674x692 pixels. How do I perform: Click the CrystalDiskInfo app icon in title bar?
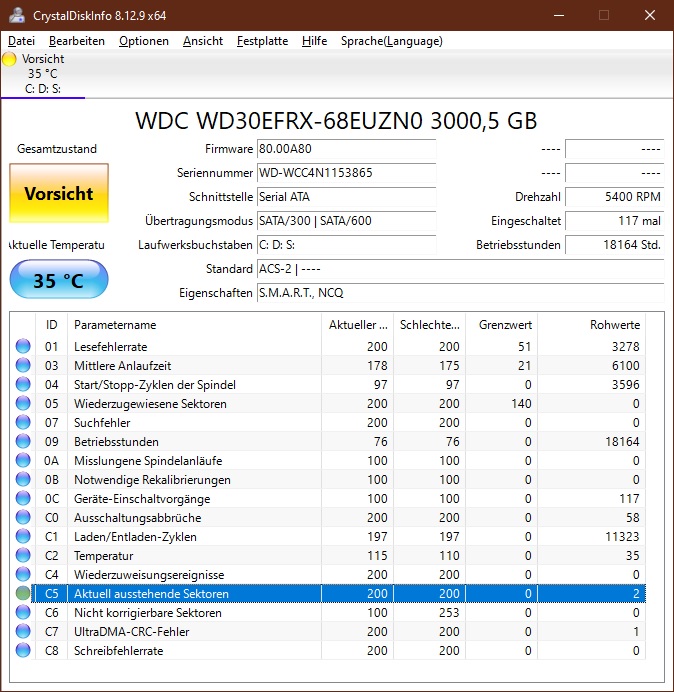tap(17, 15)
